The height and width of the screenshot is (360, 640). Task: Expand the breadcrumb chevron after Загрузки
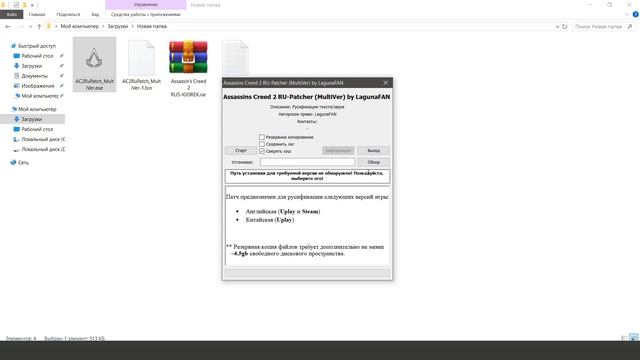(x=132, y=27)
